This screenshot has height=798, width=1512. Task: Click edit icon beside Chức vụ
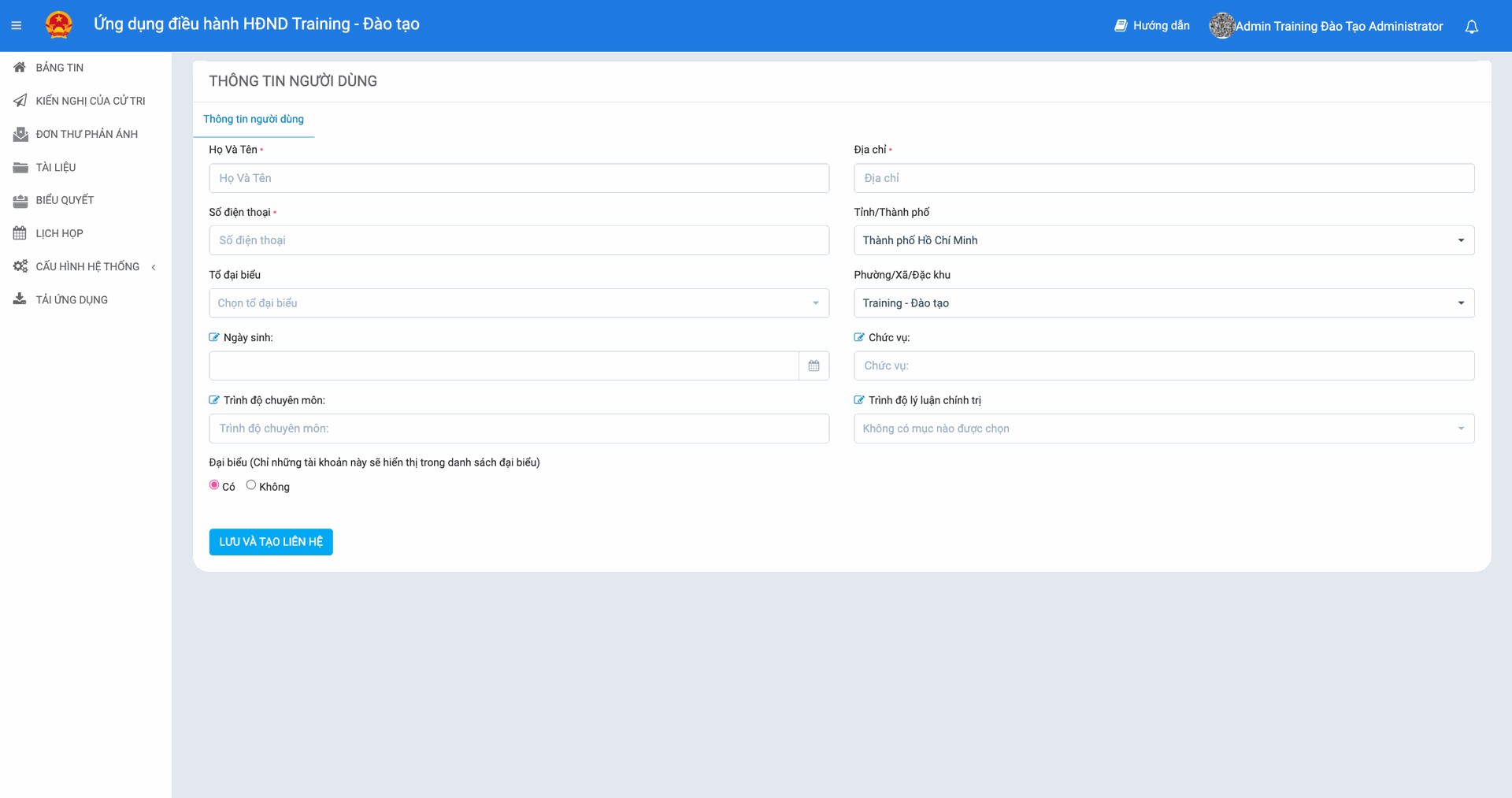click(859, 337)
